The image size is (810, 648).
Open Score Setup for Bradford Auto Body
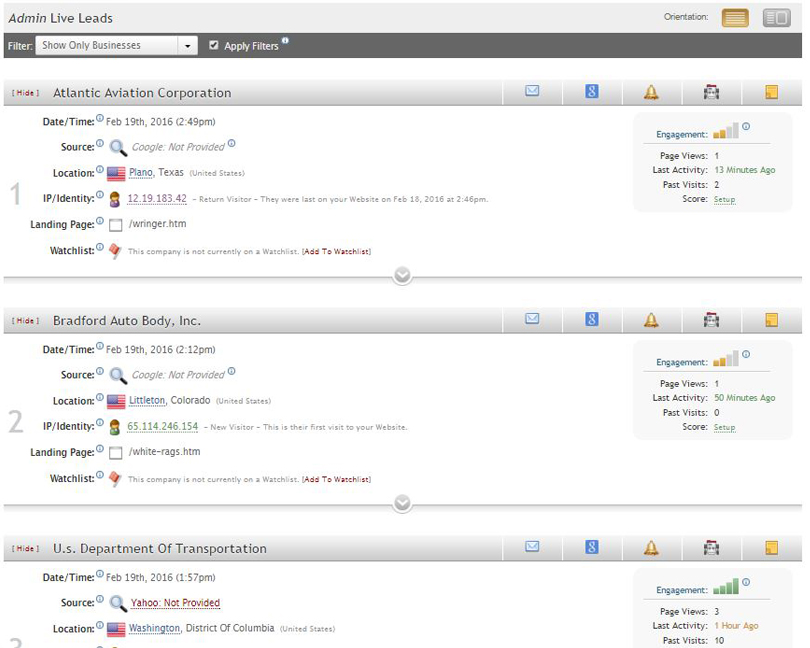click(724, 427)
